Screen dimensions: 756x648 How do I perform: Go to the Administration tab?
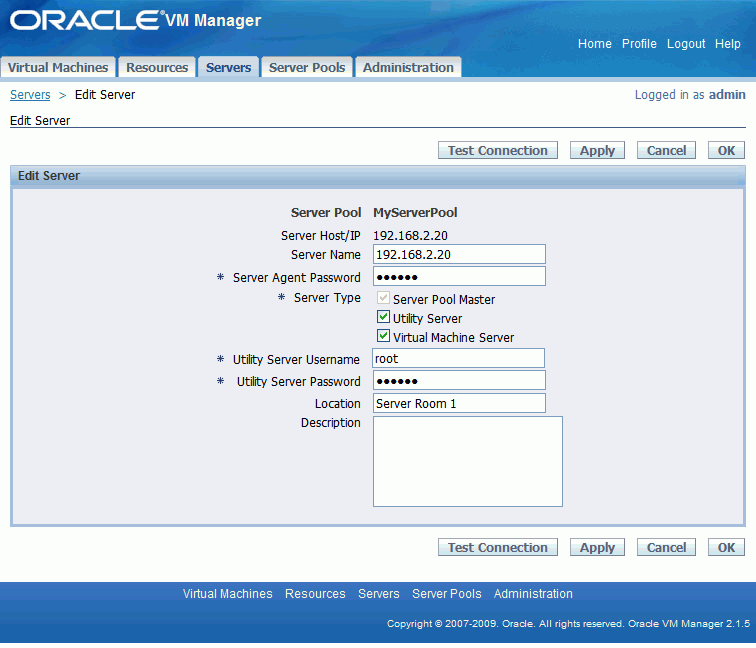[408, 68]
